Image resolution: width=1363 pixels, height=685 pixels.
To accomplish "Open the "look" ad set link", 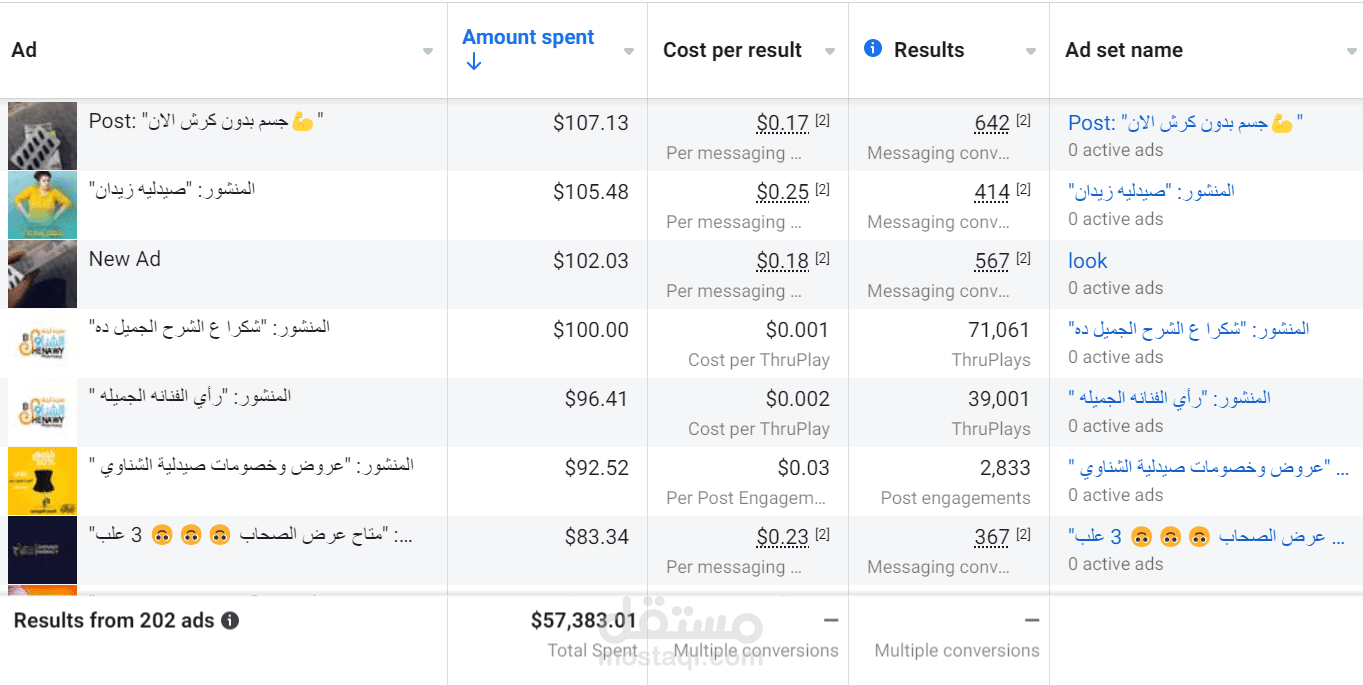I will [1087, 261].
